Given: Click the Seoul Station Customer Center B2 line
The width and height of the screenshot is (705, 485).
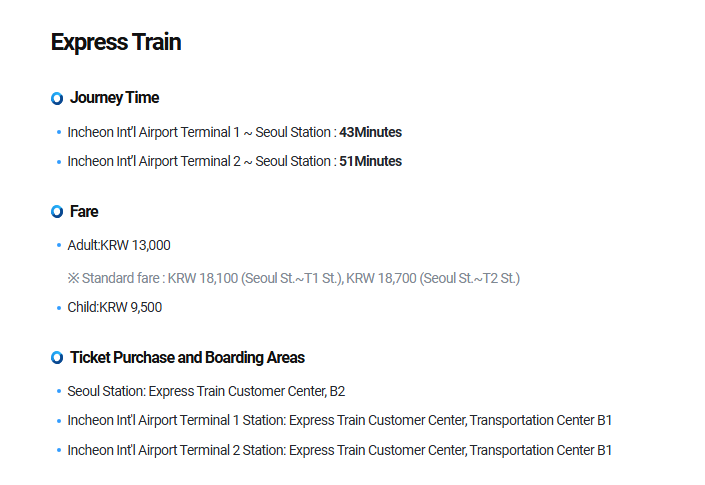Looking at the screenshot, I should [x=206, y=391].
